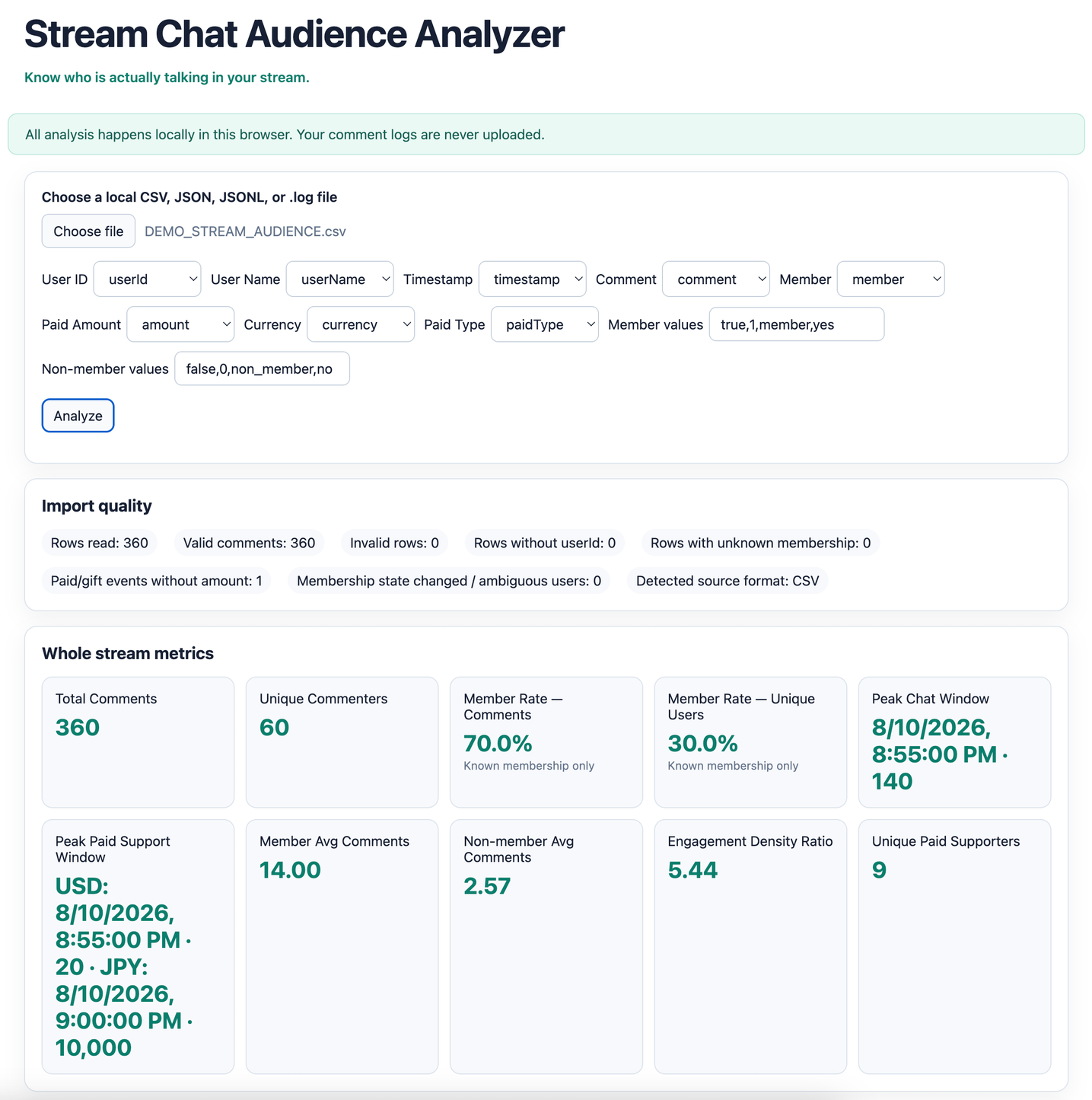
Task: Open the User ID column dropdown
Action: [x=147, y=279]
